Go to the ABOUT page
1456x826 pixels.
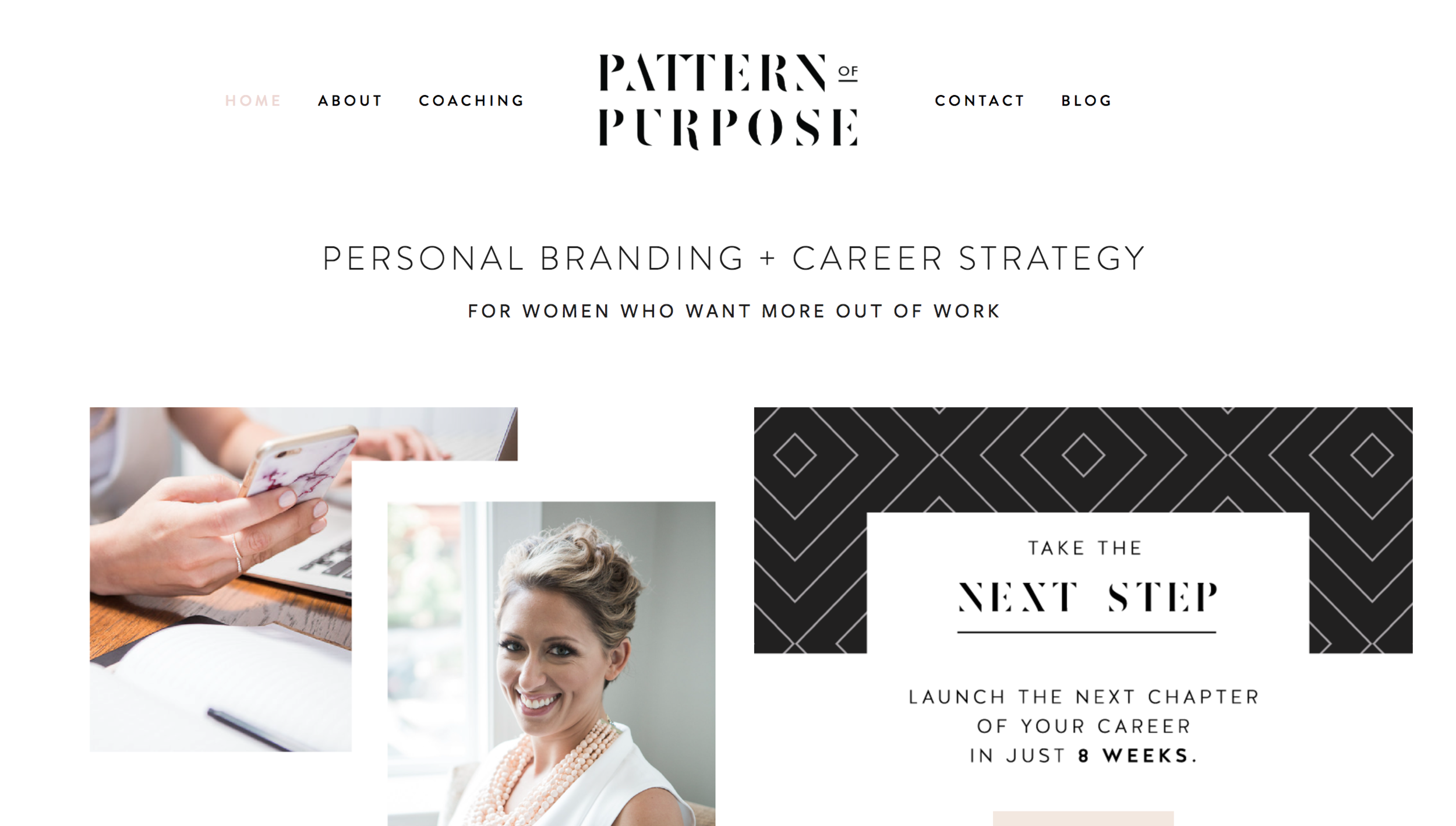coord(349,101)
